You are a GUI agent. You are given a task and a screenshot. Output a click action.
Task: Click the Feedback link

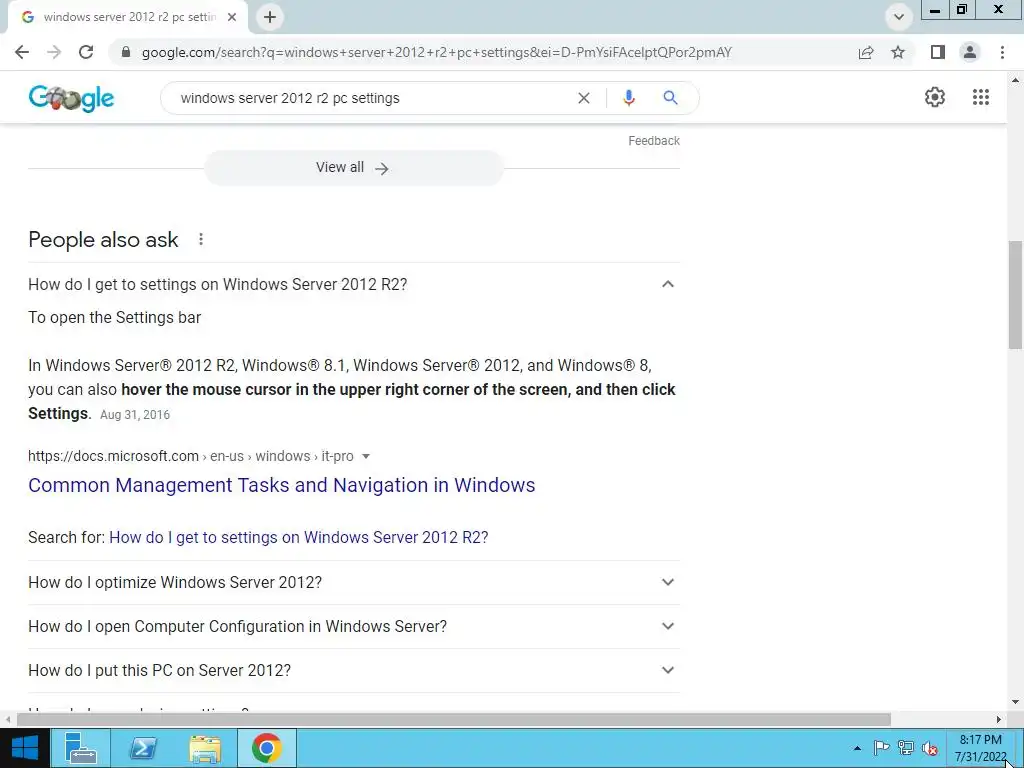[x=654, y=140]
